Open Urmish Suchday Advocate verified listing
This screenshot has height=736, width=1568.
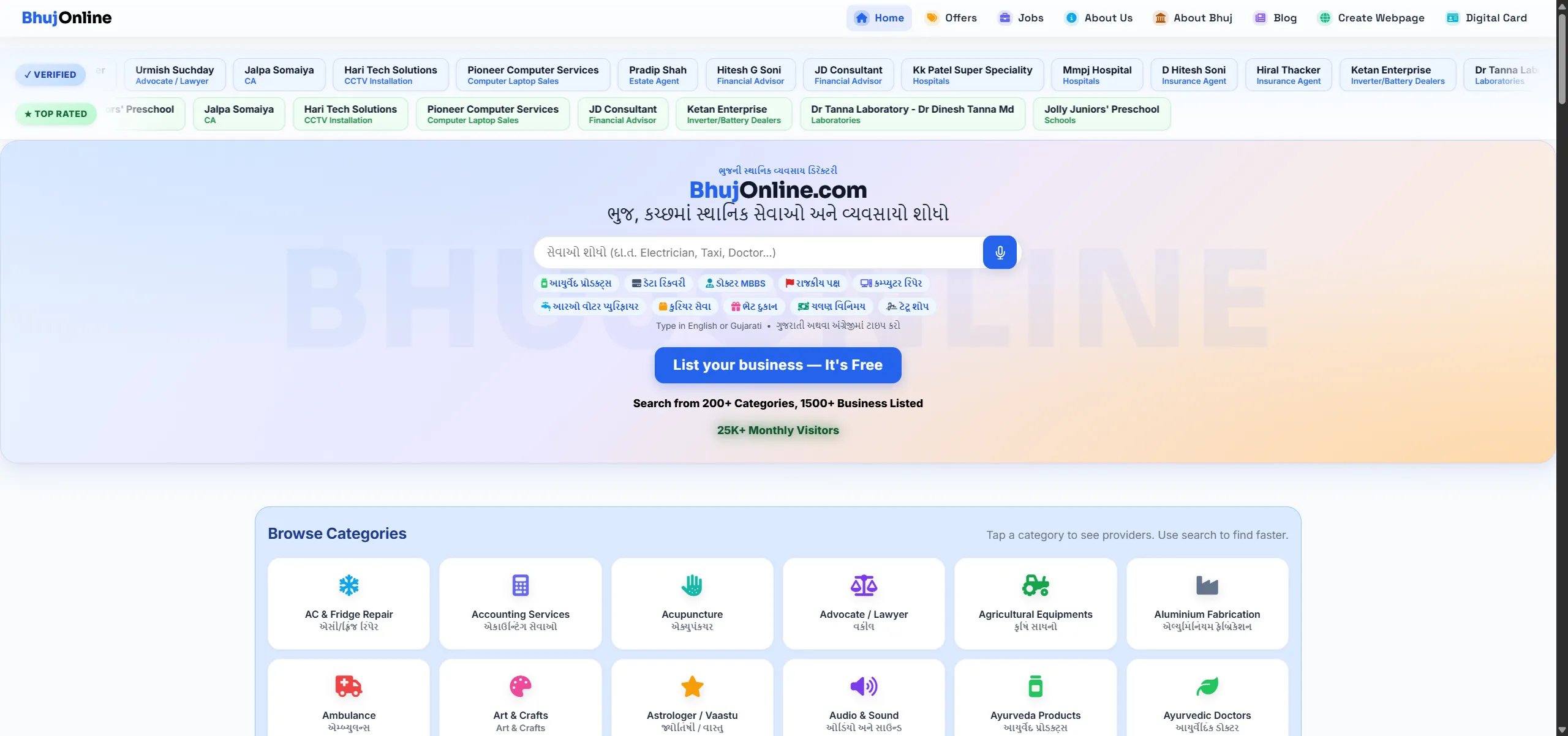point(175,75)
